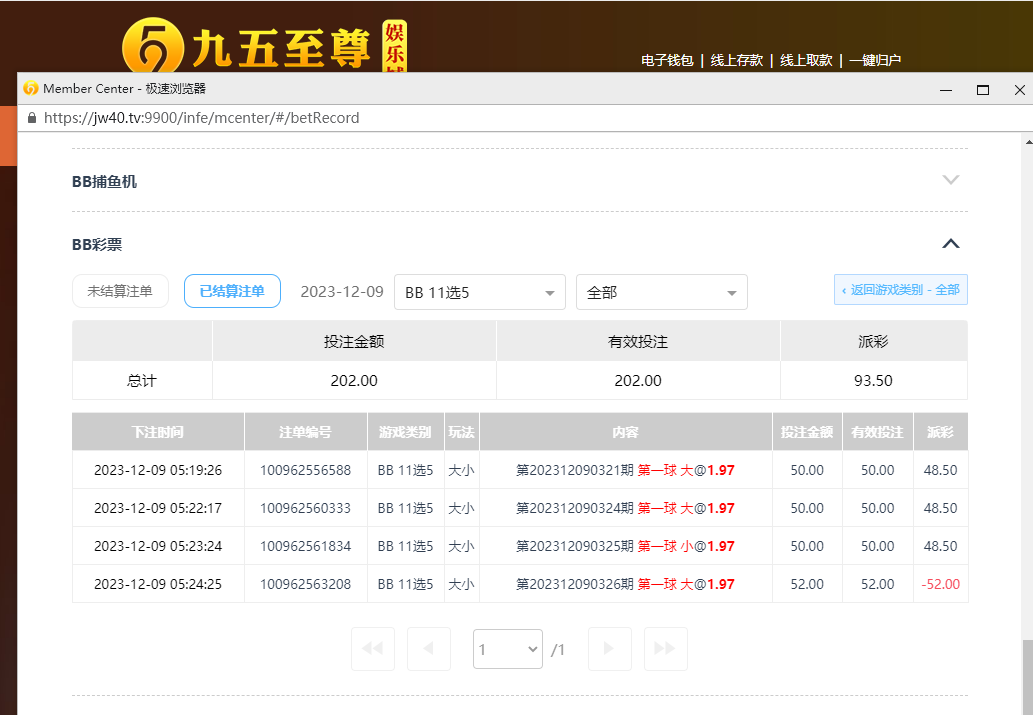Open the 电子钱包 link
Image resolution: width=1033 pixels, height=715 pixels.
(x=667, y=61)
